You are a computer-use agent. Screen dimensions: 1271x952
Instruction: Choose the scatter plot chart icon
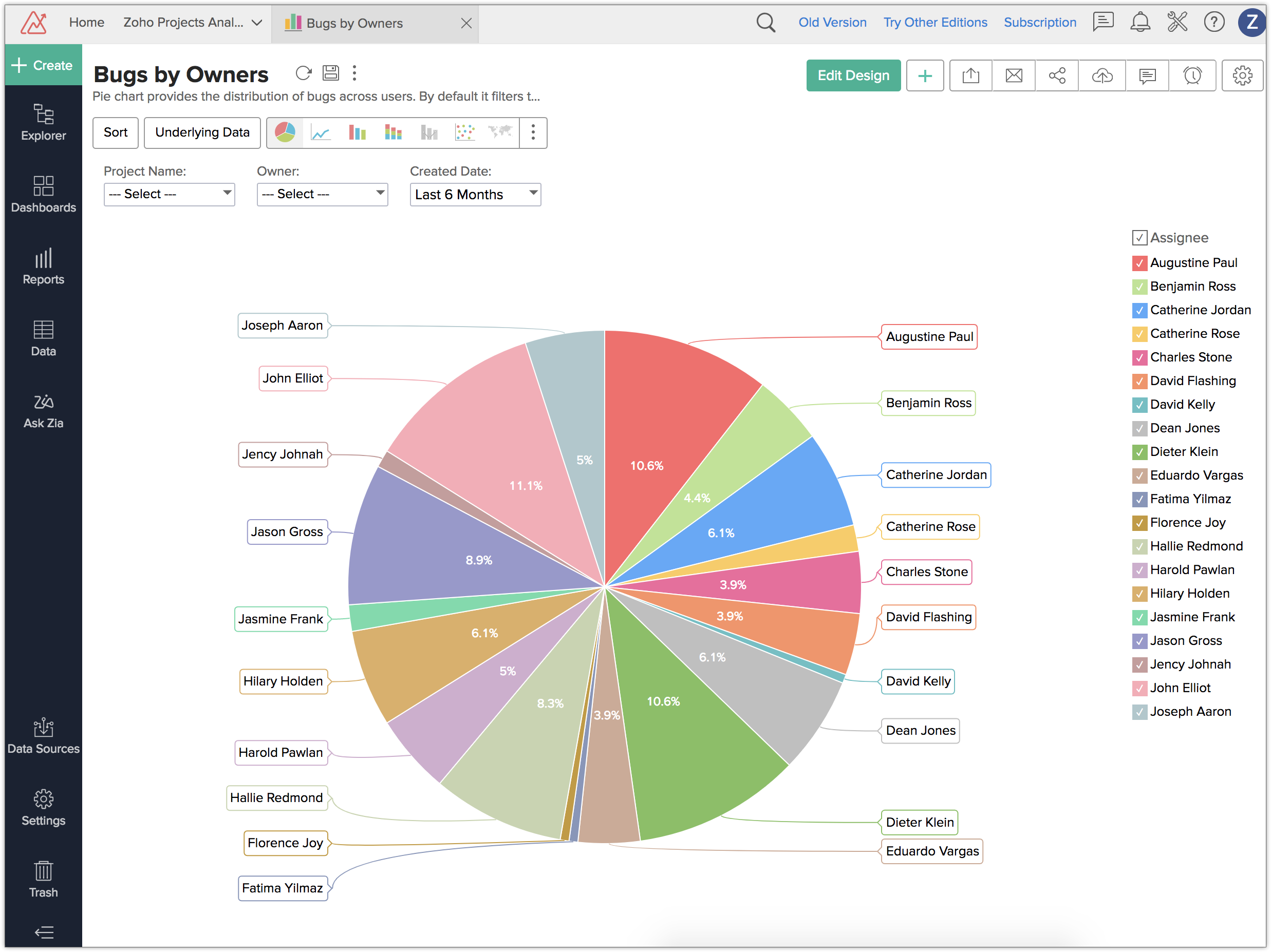[464, 132]
